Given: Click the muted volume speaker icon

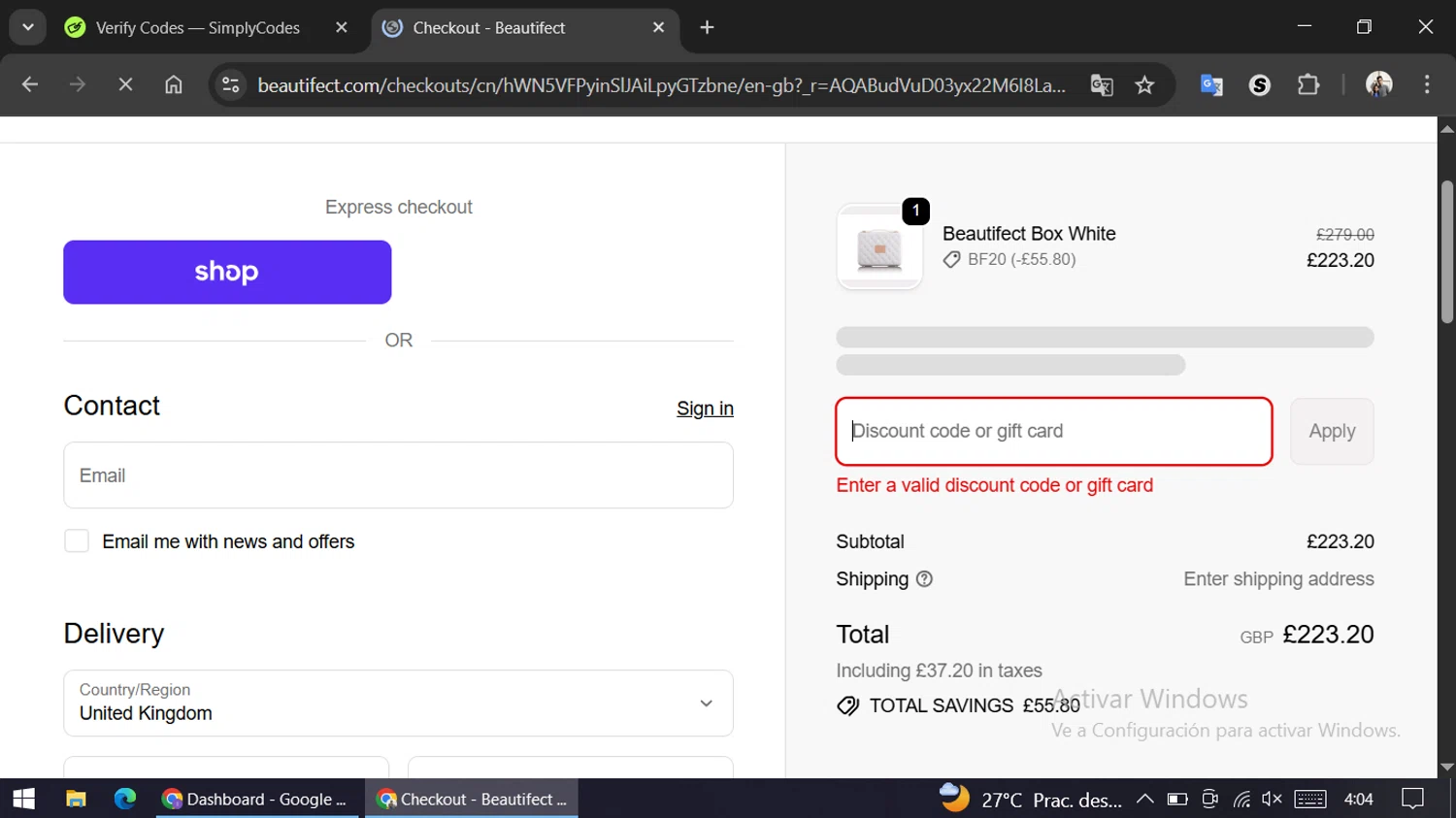Looking at the screenshot, I should (1273, 799).
